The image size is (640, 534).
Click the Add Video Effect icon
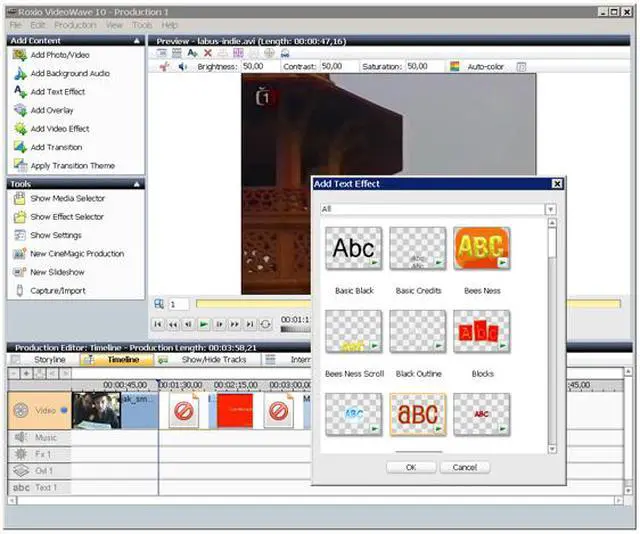click(x=20, y=129)
